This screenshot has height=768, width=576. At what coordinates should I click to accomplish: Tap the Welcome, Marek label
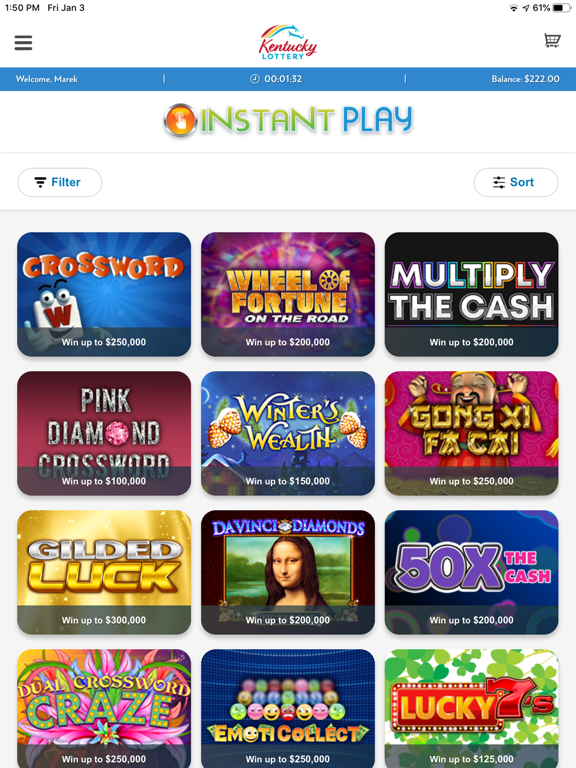pos(47,79)
